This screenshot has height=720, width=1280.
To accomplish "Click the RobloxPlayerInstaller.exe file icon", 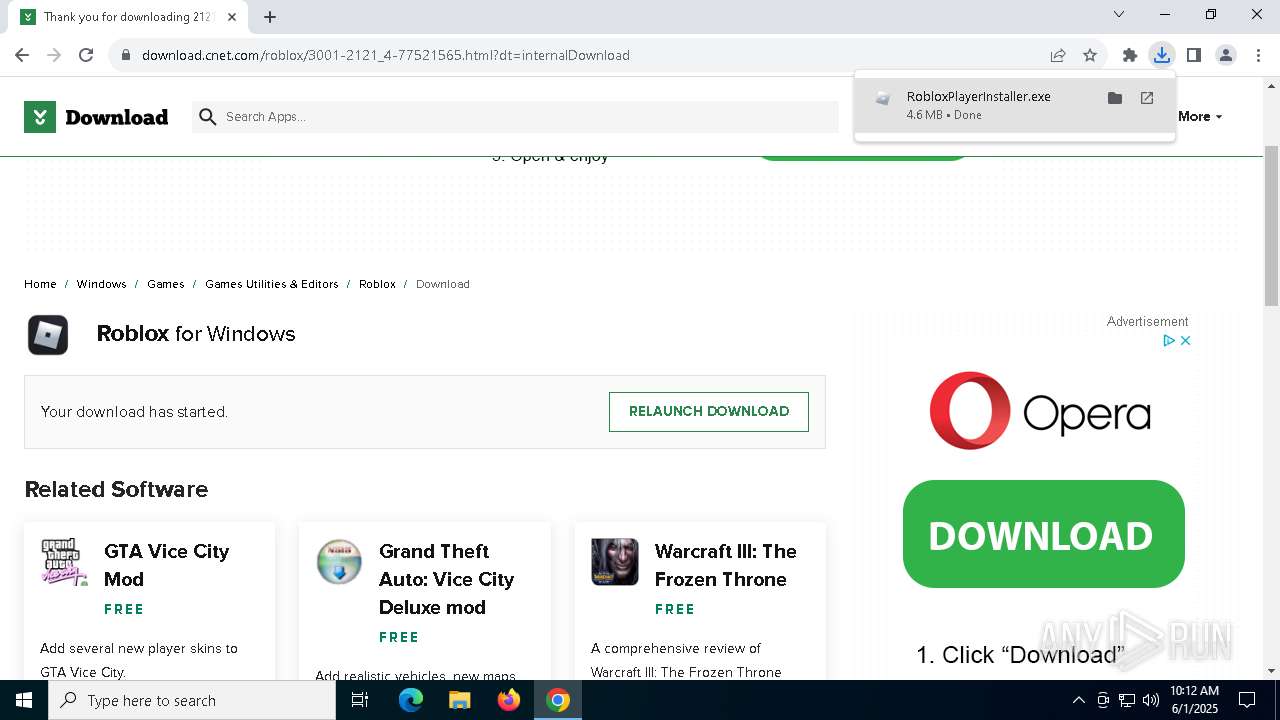I will (x=882, y=98).
